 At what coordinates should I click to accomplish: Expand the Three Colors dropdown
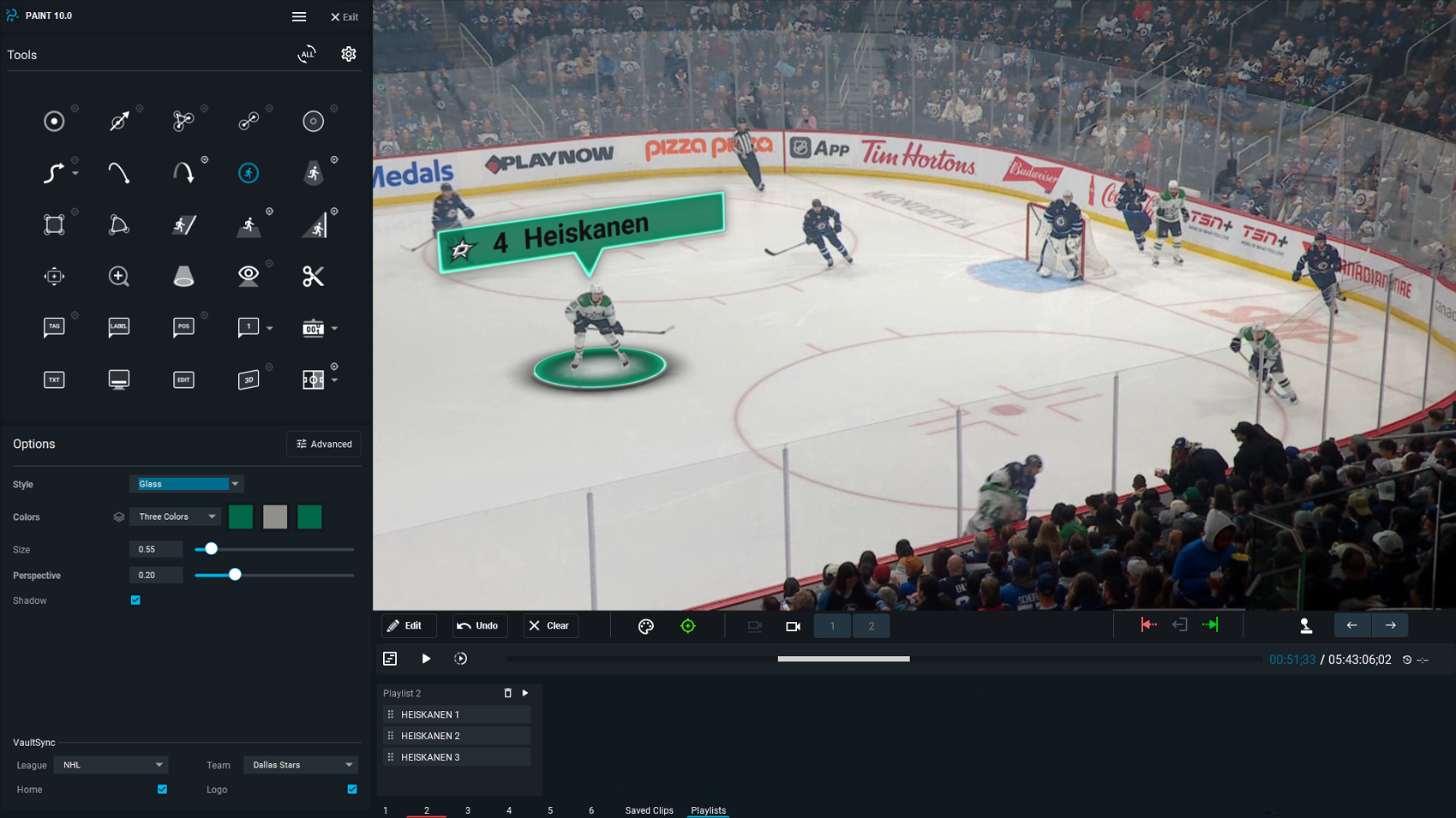point(176,516)
